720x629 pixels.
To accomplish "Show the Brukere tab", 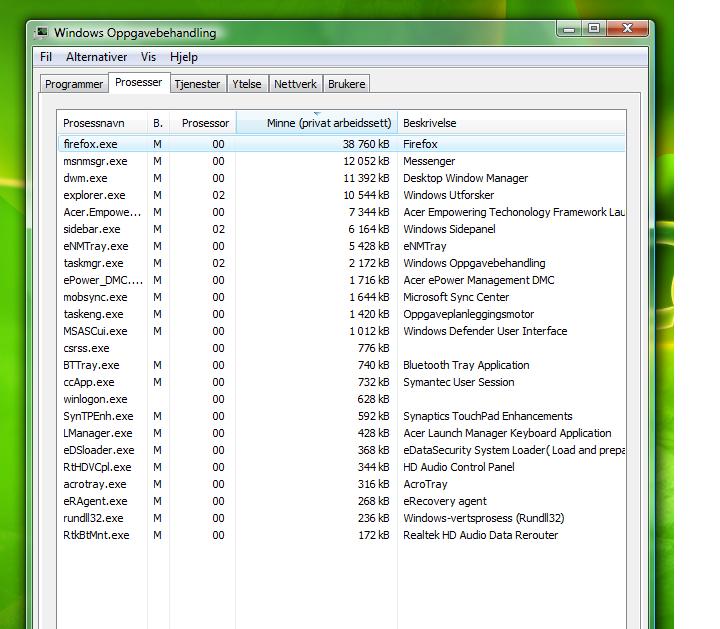I will tap(346, 84).
